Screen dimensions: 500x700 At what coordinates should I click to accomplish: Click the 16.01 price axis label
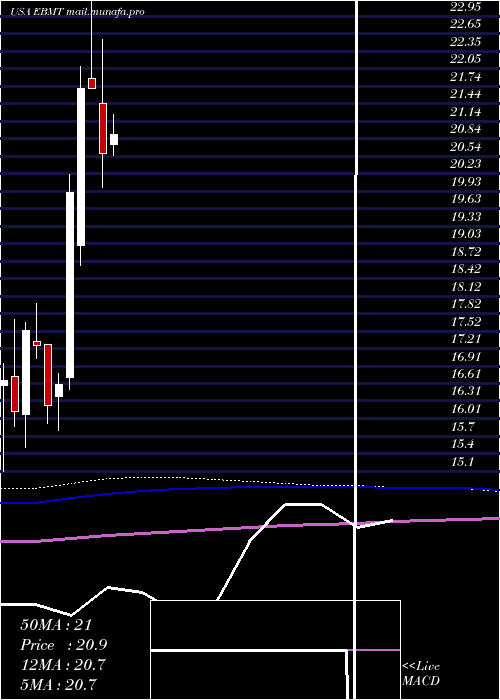[466, 408]
